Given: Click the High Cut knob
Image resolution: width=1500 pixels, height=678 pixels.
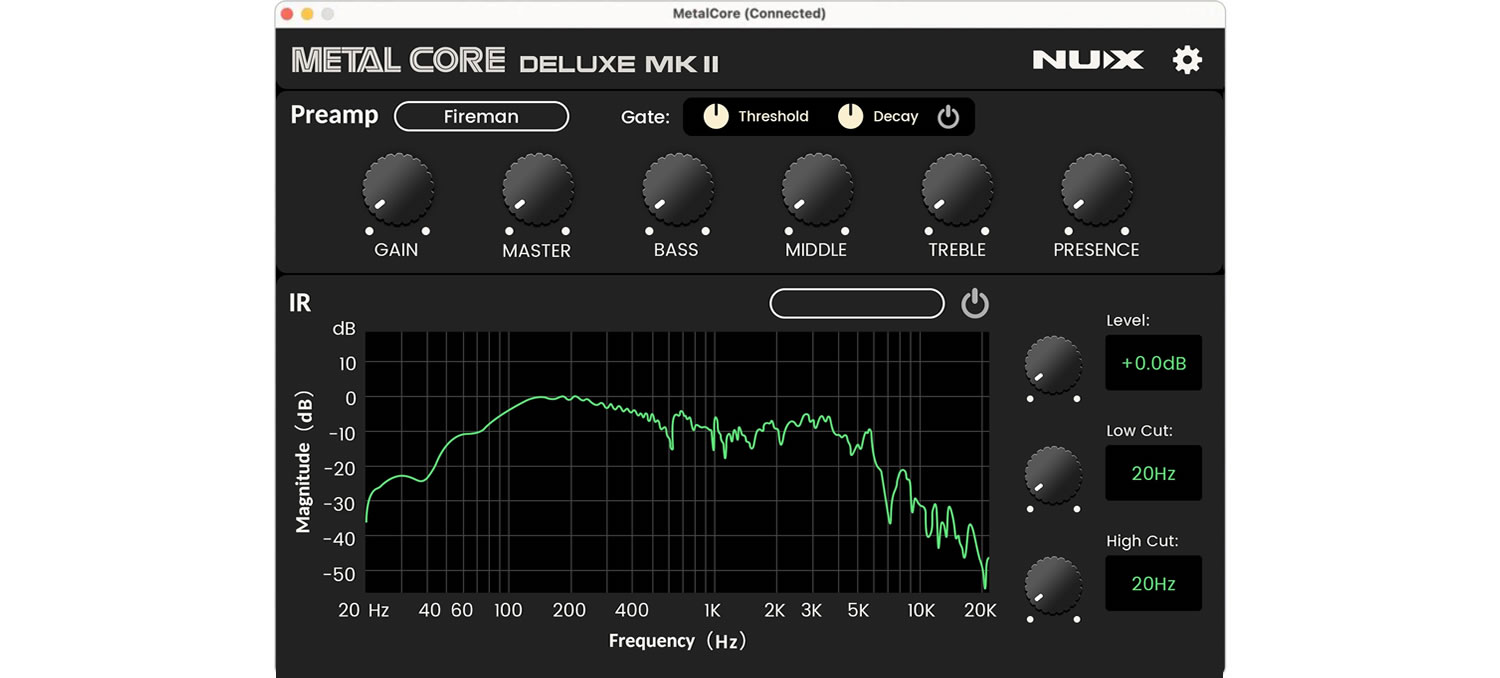Looking at the screenshot, I should click(1053, 584).
